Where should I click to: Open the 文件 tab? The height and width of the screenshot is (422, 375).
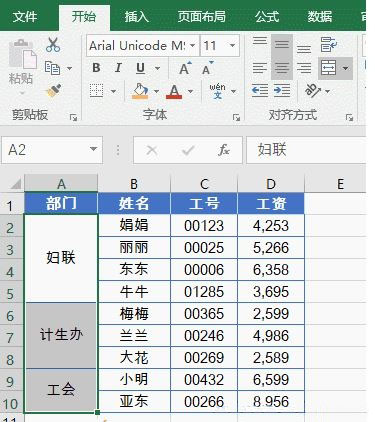pyautogui.click(x=24, y=17)
